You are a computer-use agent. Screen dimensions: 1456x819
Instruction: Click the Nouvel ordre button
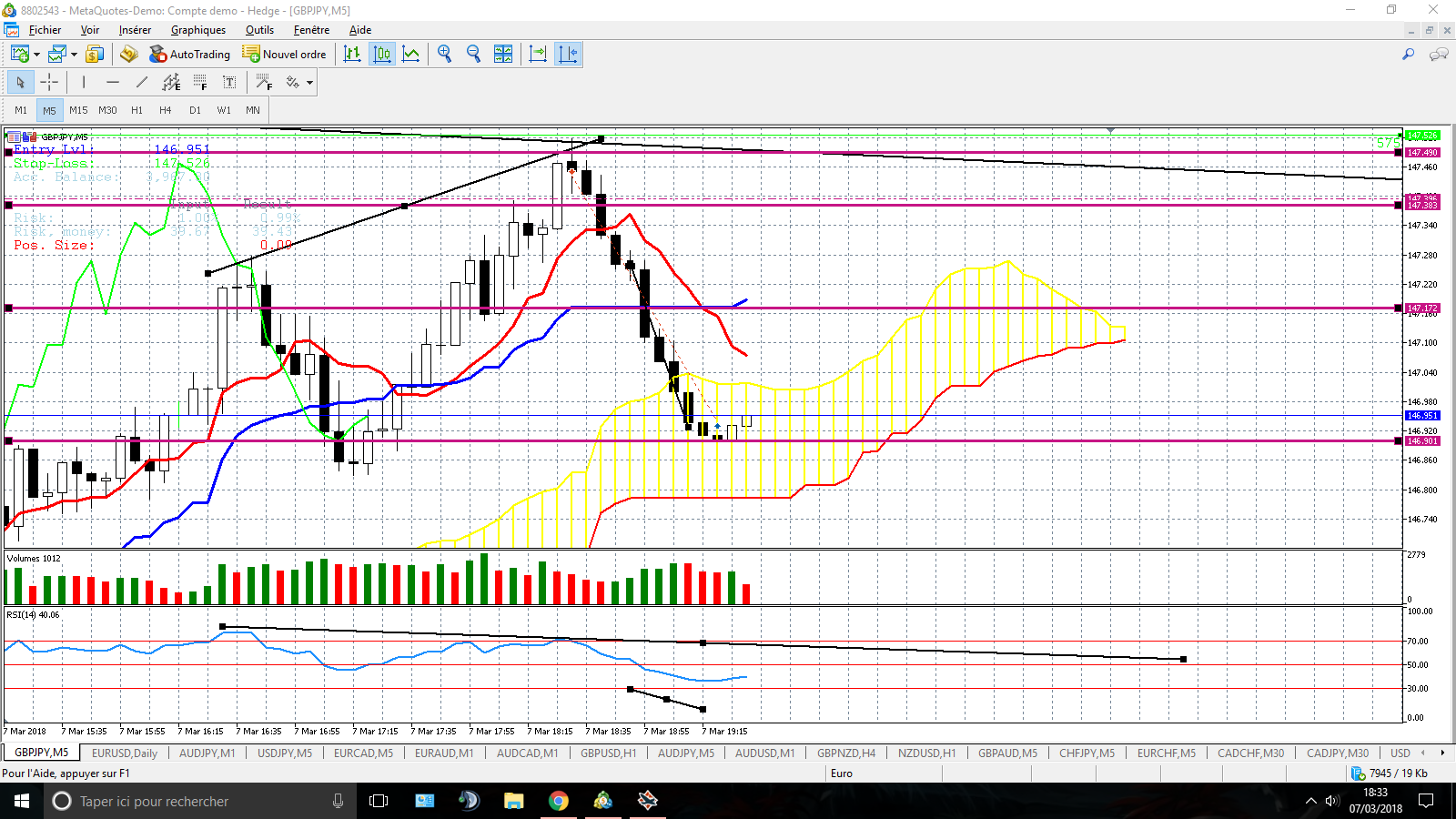click(x=284, y=55)
